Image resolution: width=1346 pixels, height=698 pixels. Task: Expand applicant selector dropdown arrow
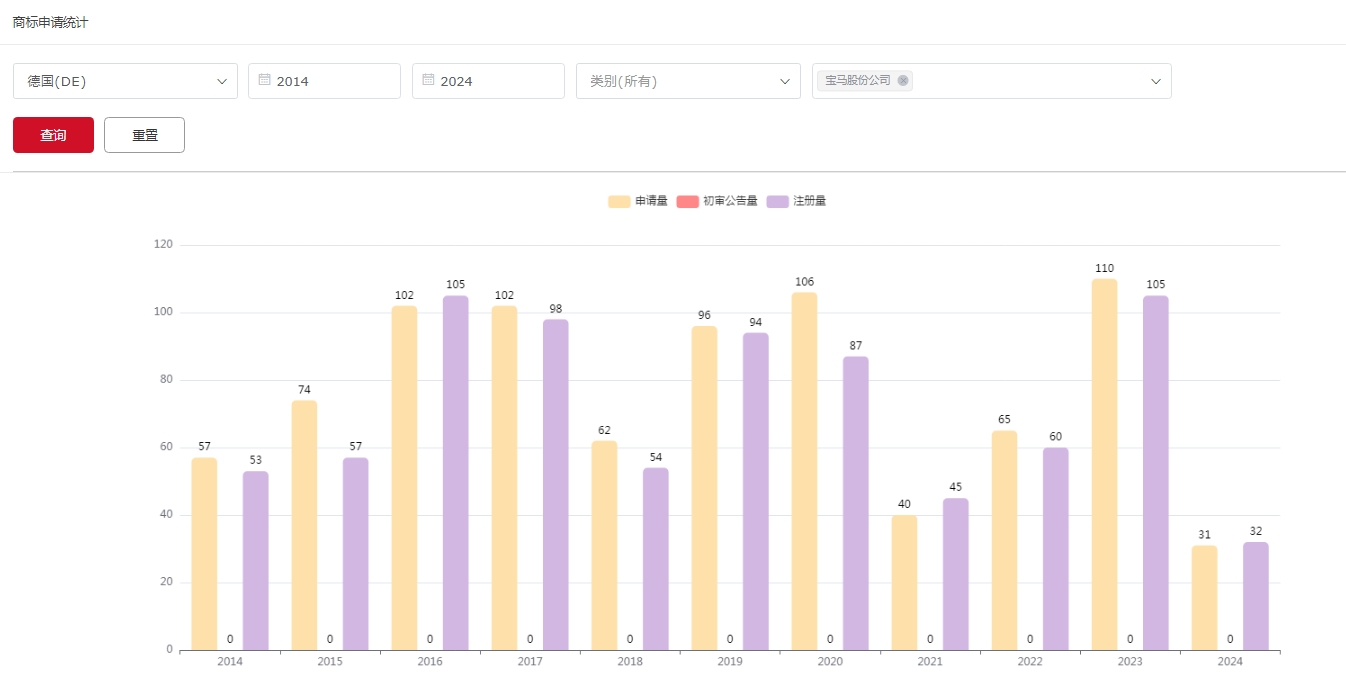pos(1155,81)
